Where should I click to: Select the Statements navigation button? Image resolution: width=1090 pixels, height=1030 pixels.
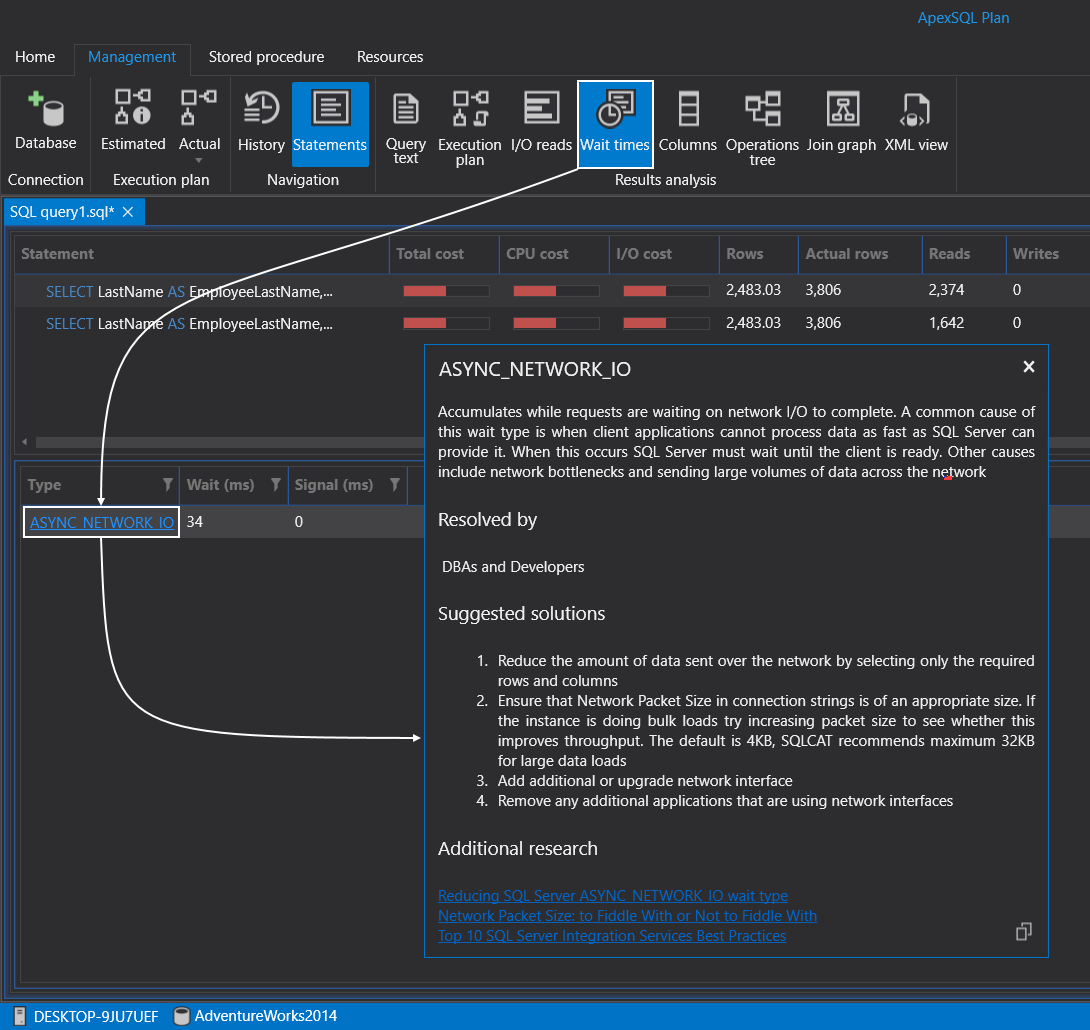click(x=330, y=124)
